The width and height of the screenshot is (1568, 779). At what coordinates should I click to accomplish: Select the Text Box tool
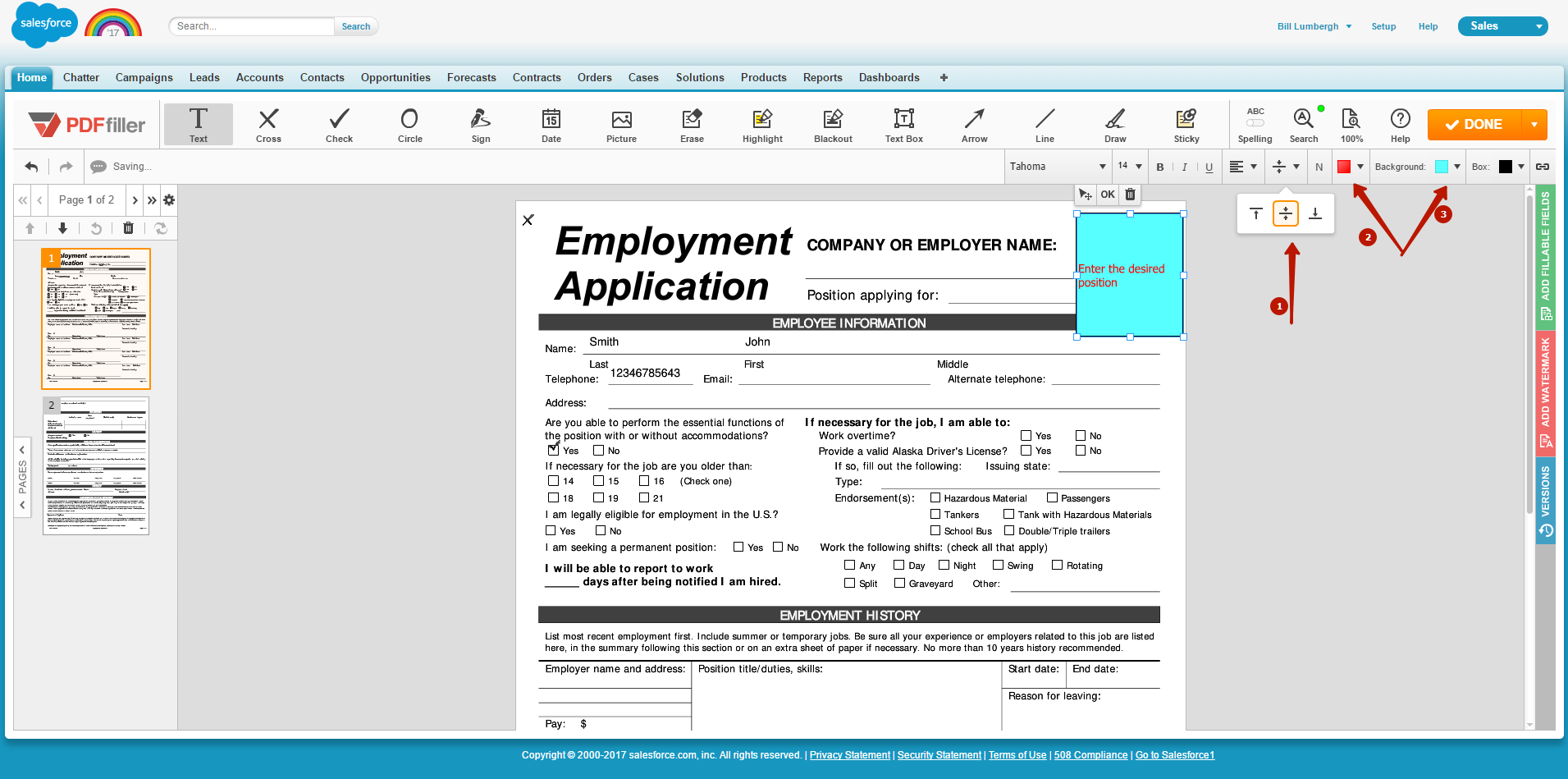point(903,125)
